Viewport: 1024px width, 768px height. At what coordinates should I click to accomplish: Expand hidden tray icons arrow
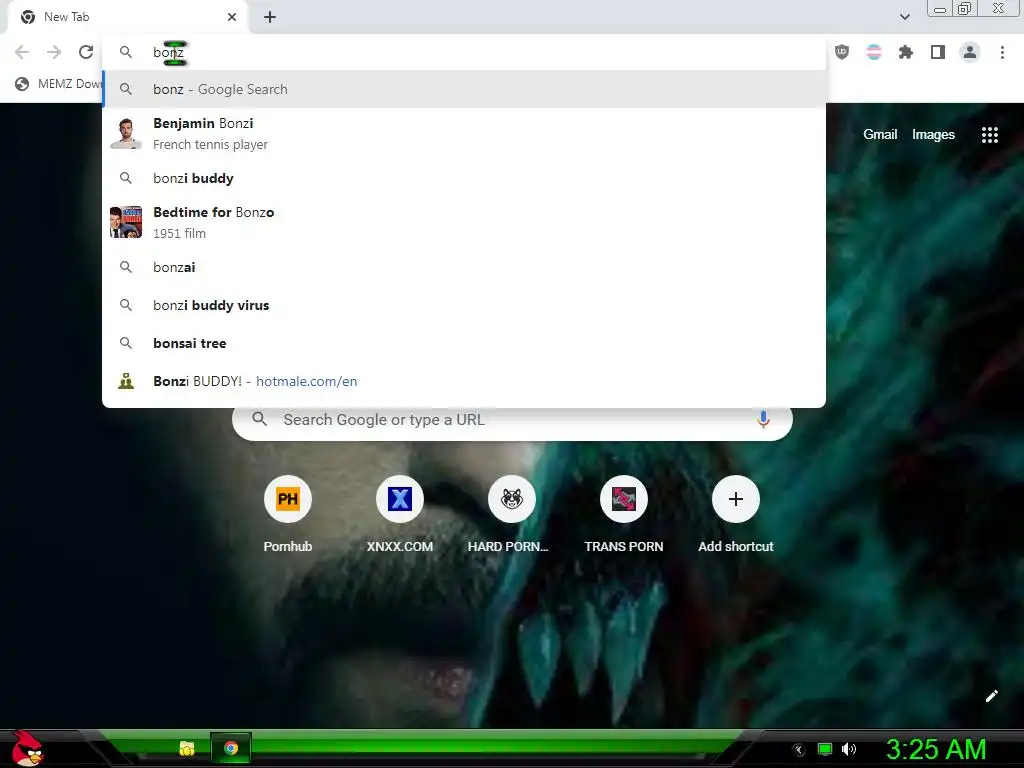[x=798, y=750]
